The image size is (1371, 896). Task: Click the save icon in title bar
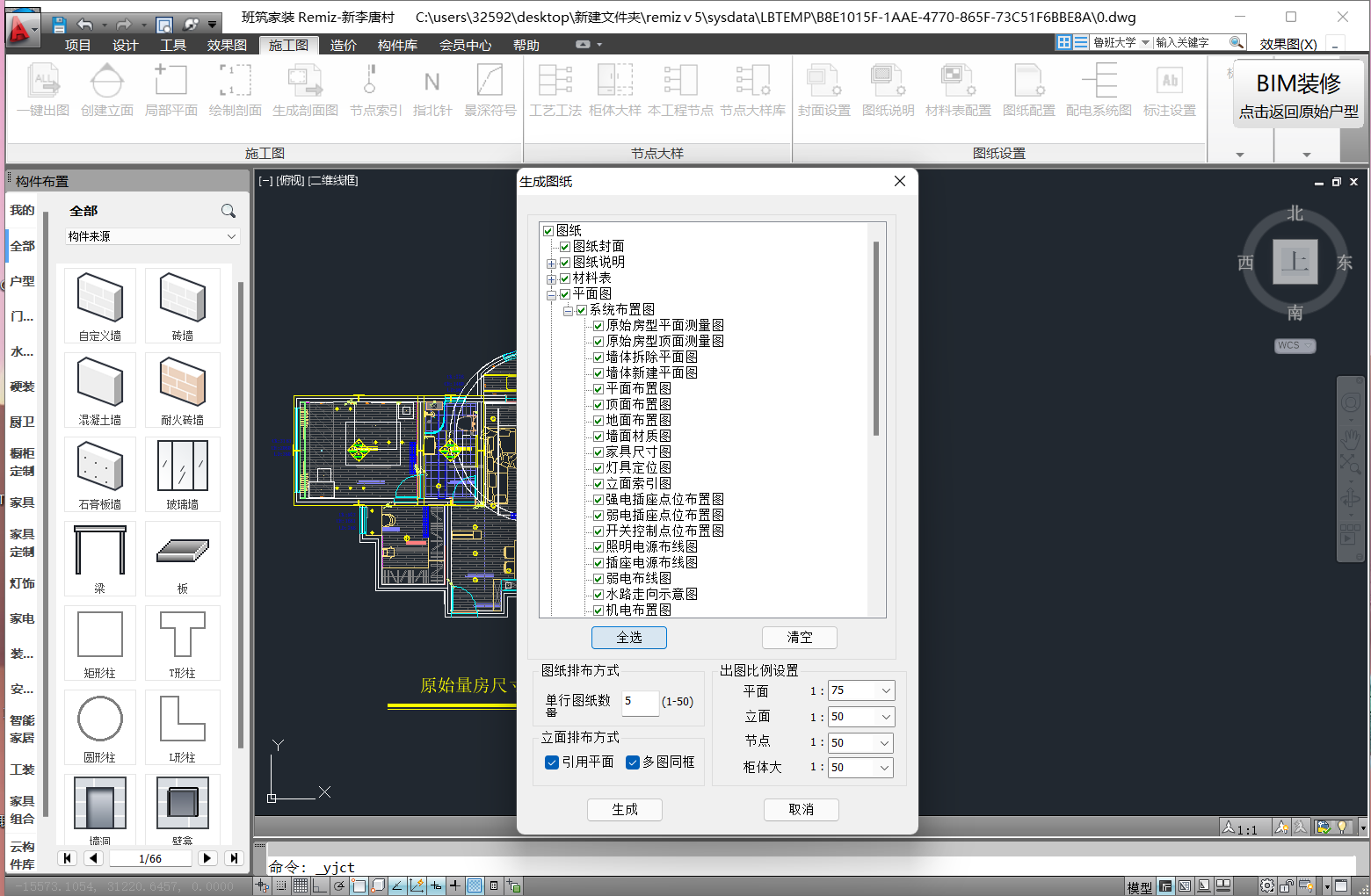(59, 25)
